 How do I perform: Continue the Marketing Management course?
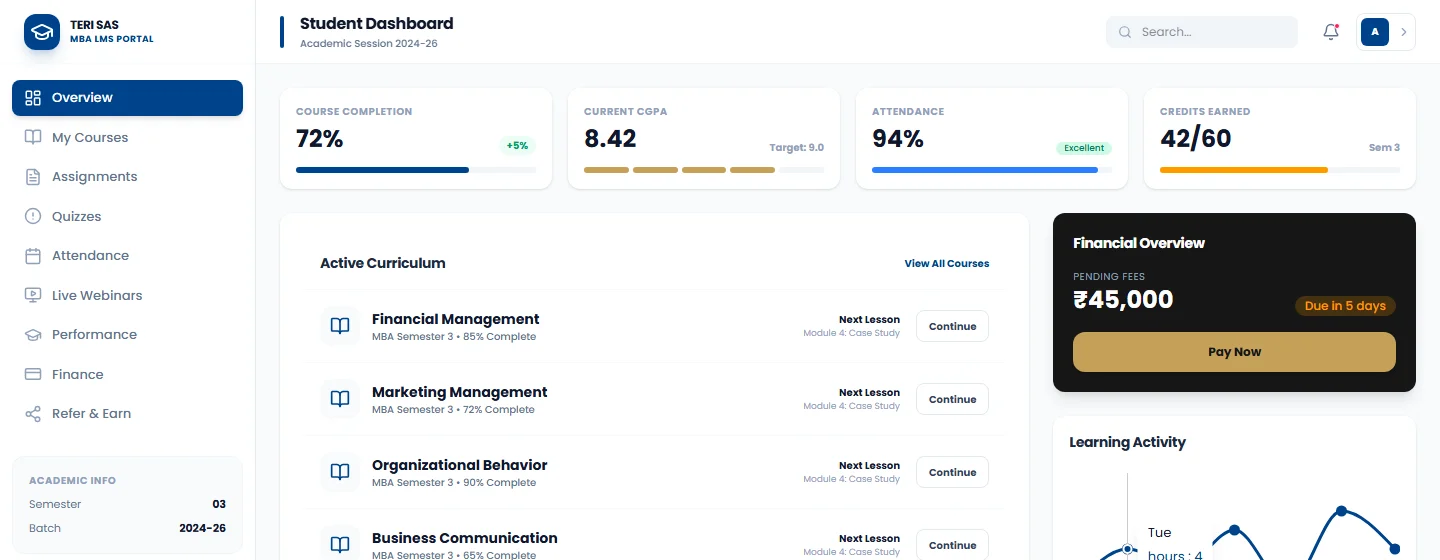[x=952, y=399]
